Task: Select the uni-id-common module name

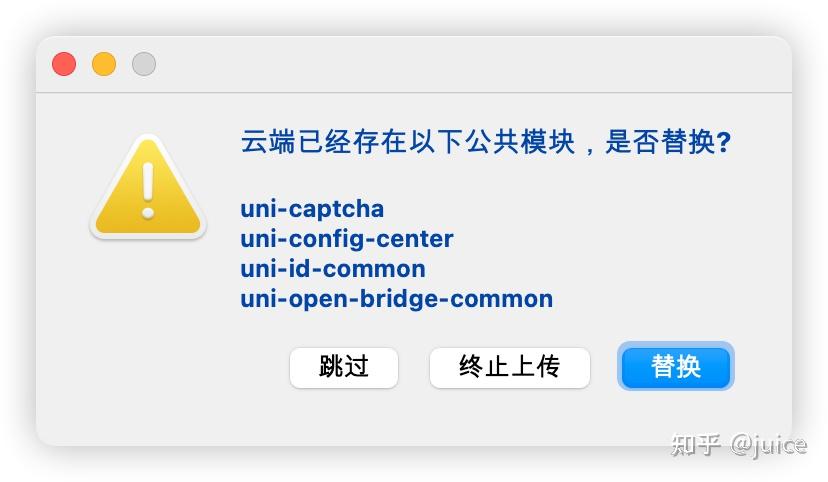Action: click(x=333, y=269)
